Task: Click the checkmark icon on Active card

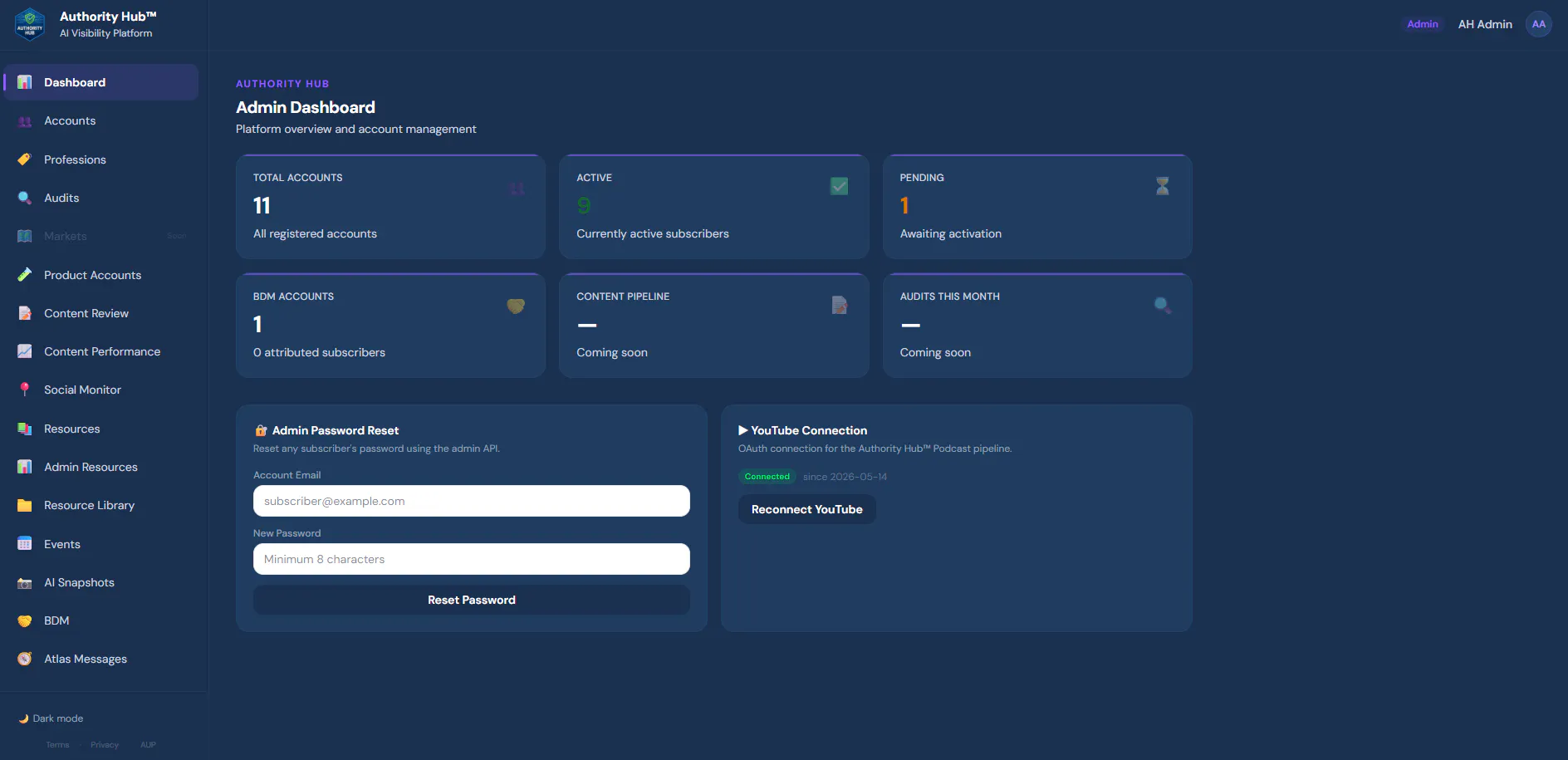Action: pos(840,186)
